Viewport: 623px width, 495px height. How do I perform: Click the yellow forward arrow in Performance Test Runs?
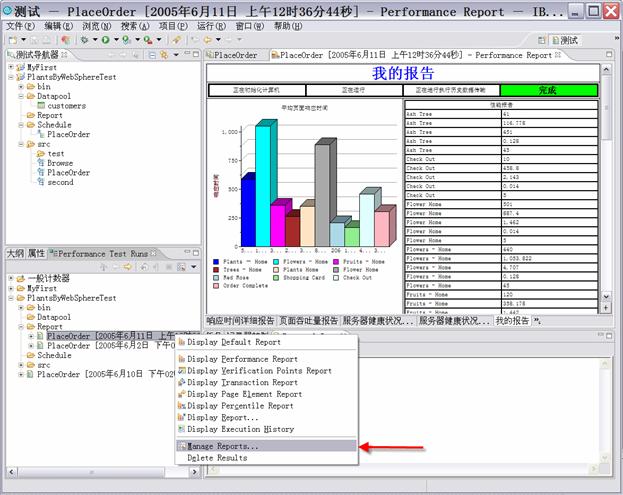[127, 266]
